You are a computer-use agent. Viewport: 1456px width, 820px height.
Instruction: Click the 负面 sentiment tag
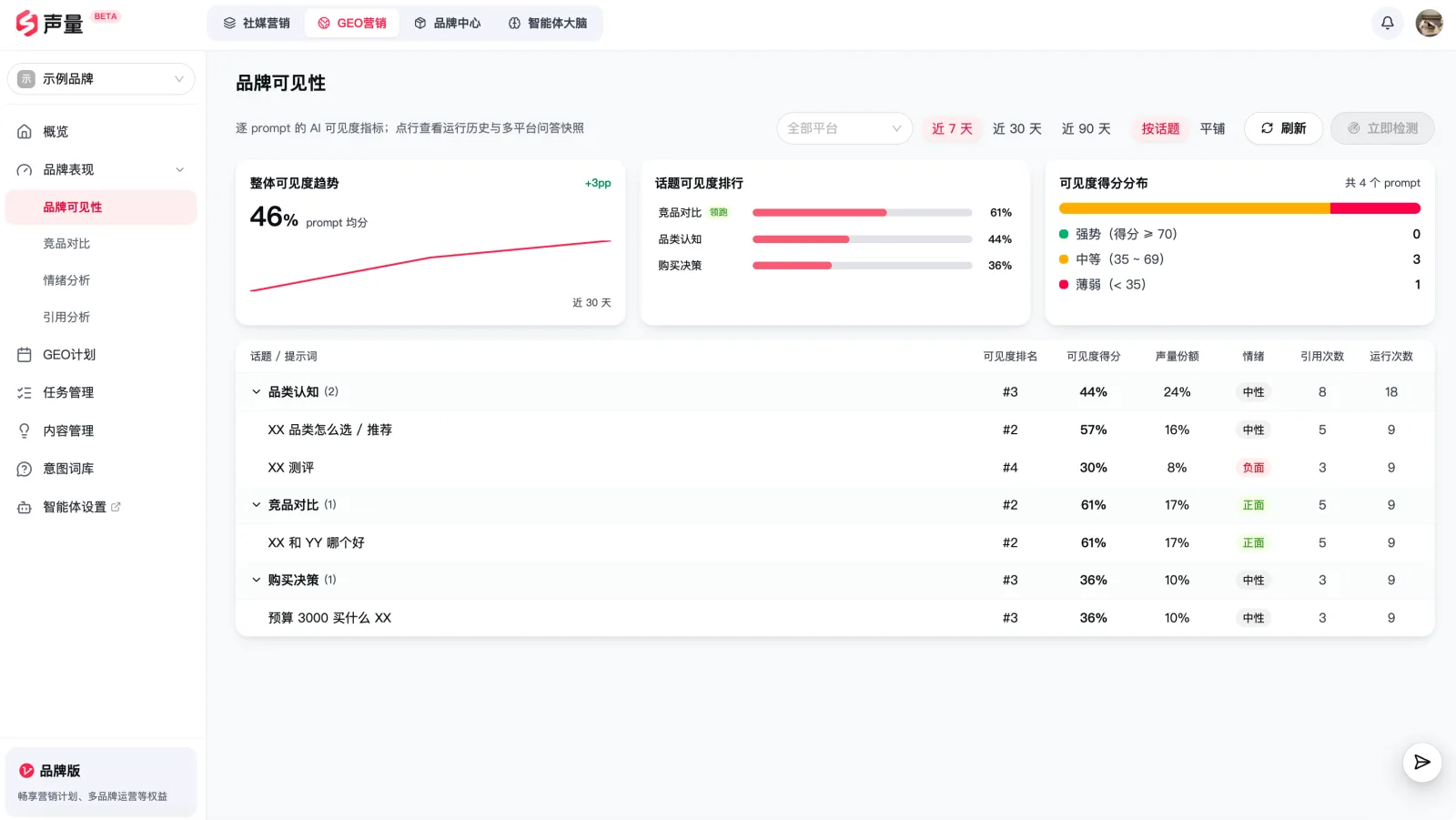point(1253,468)
